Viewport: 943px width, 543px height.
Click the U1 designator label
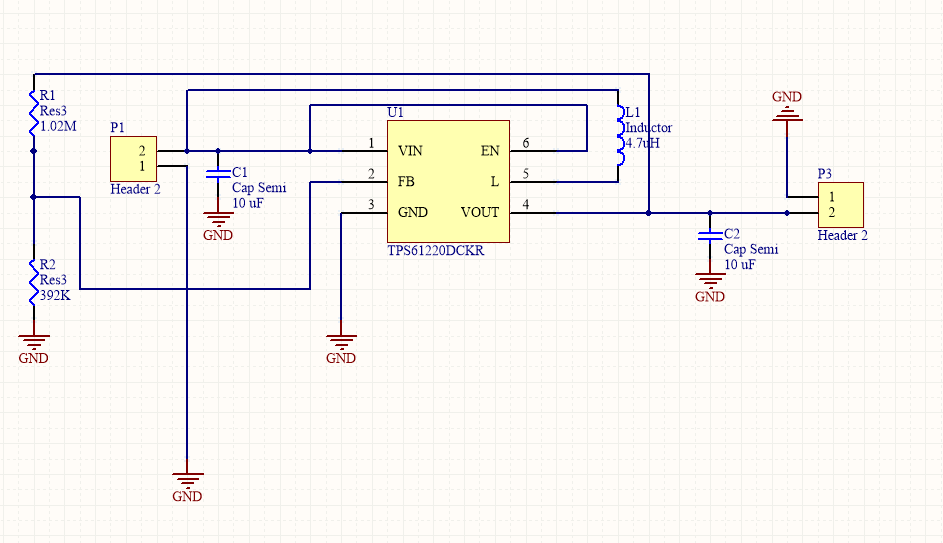[x=395, y=112]
